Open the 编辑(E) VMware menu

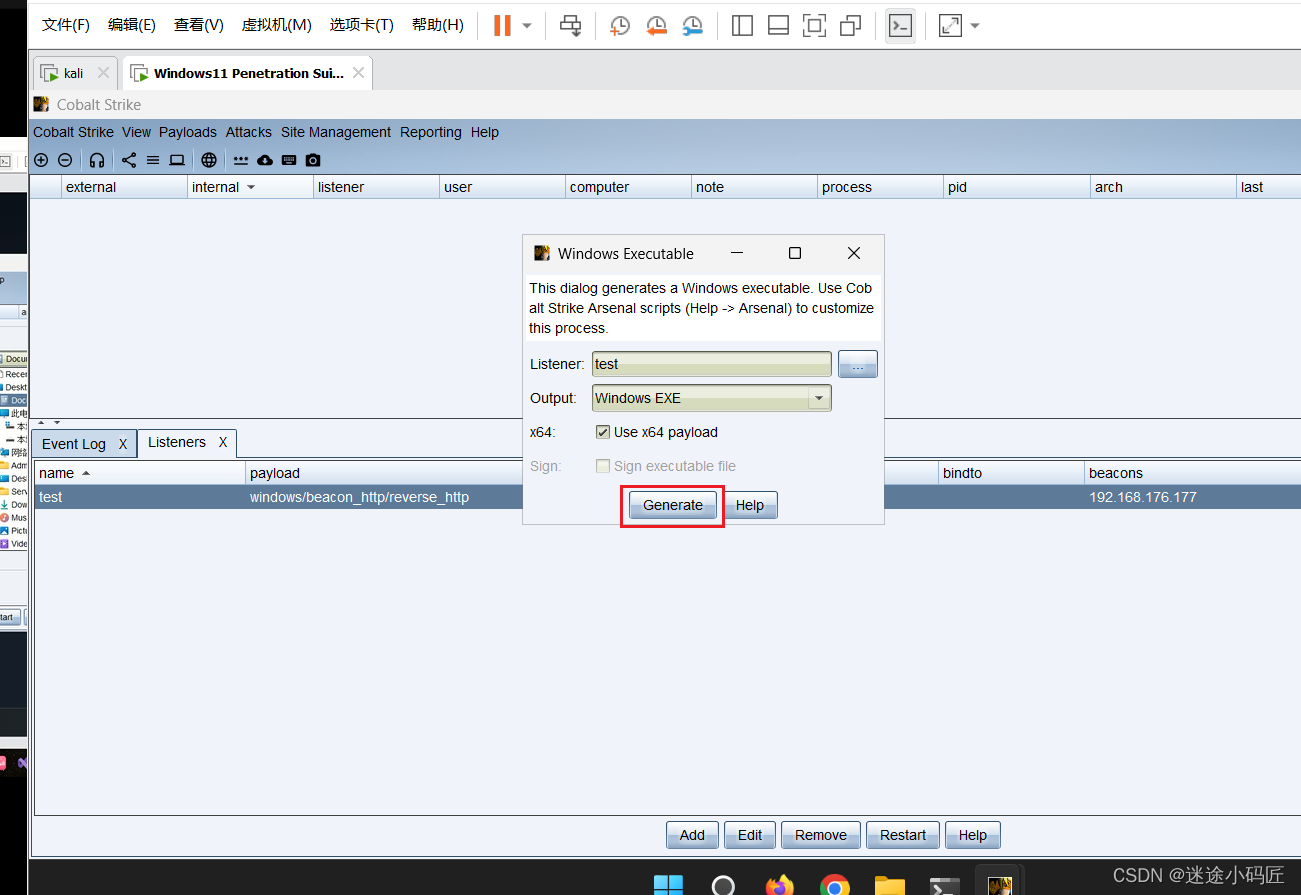coord(132,25)
